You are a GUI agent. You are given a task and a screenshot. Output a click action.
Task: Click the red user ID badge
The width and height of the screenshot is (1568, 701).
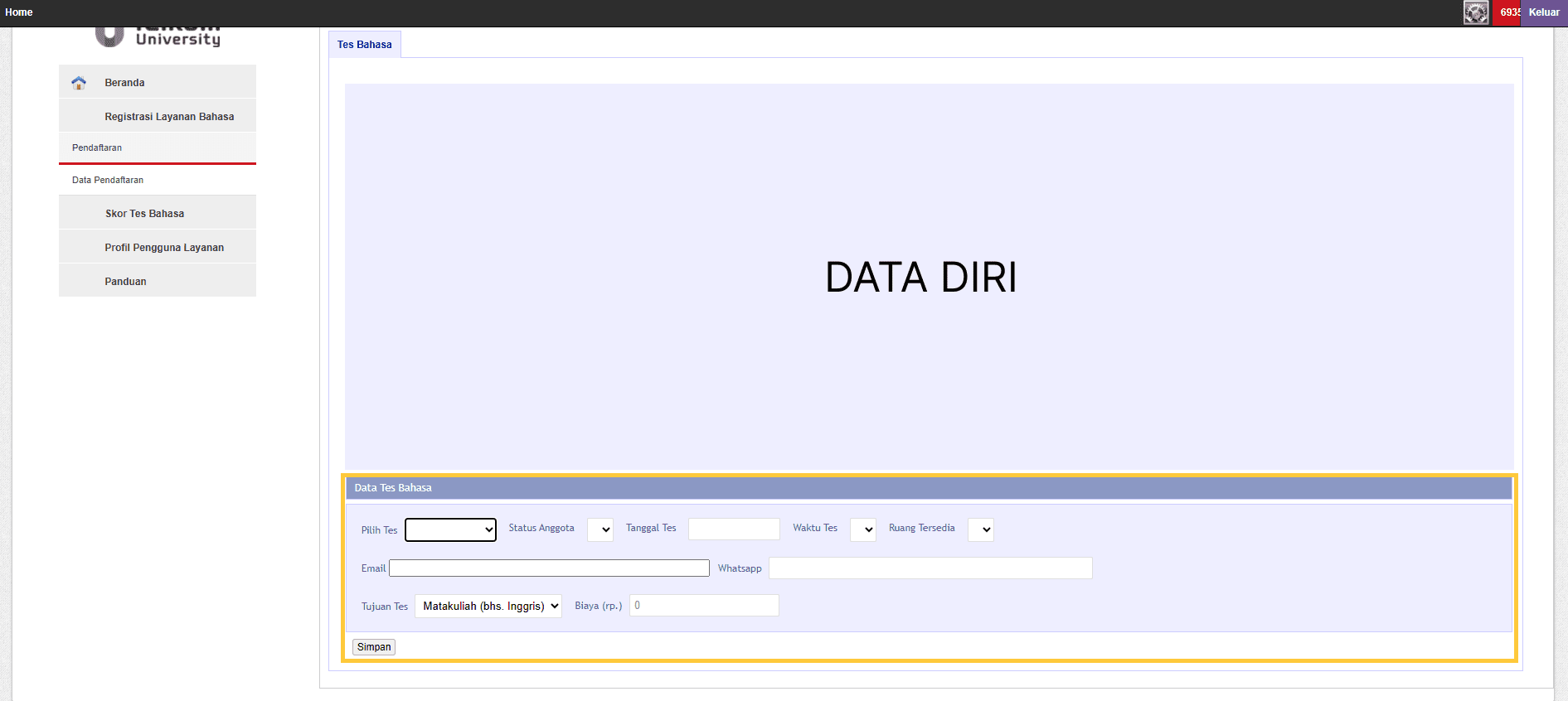coord(1507,12)
